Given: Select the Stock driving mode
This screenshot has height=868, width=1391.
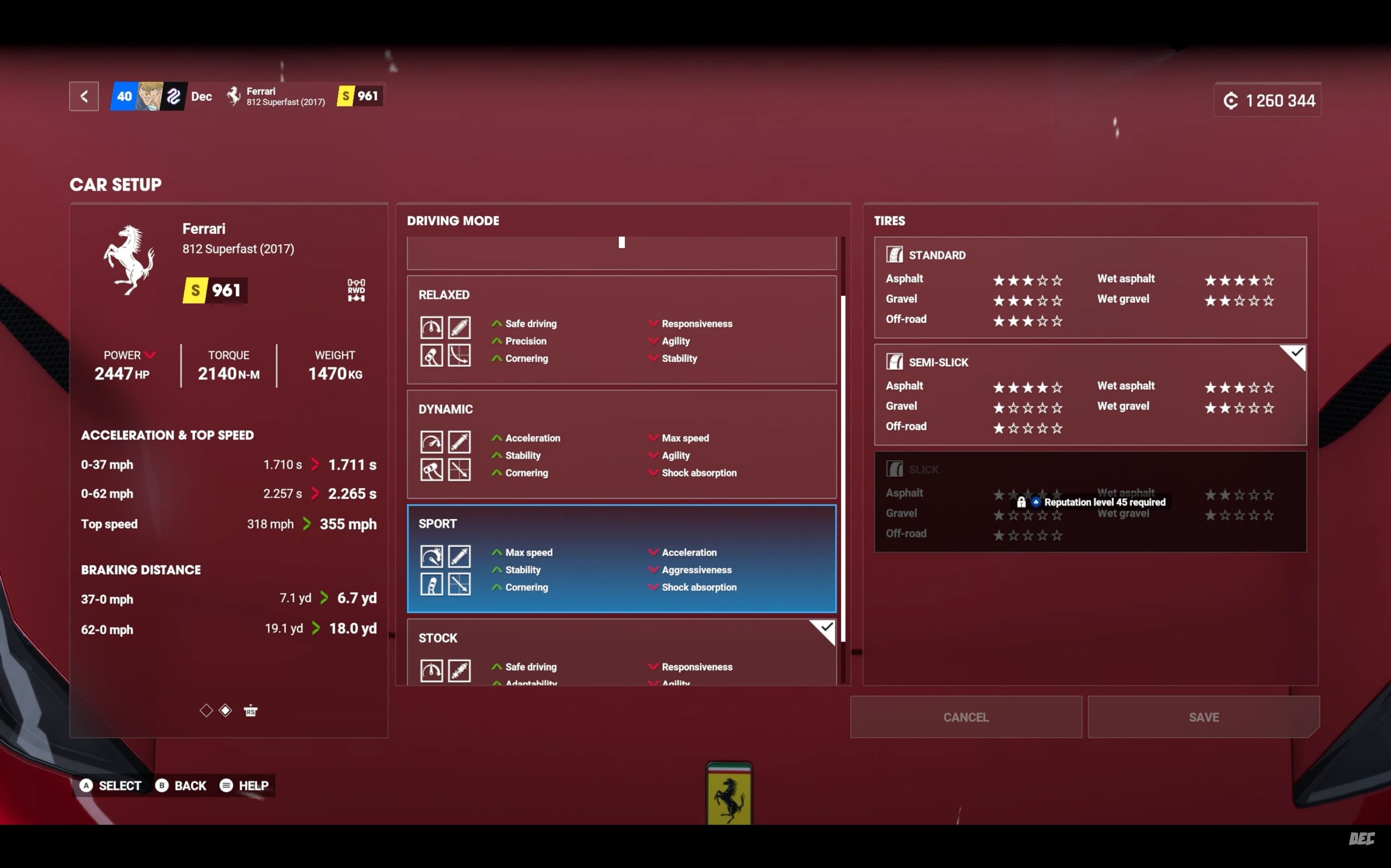Looking at the screenshot, I should pos(621,651).
